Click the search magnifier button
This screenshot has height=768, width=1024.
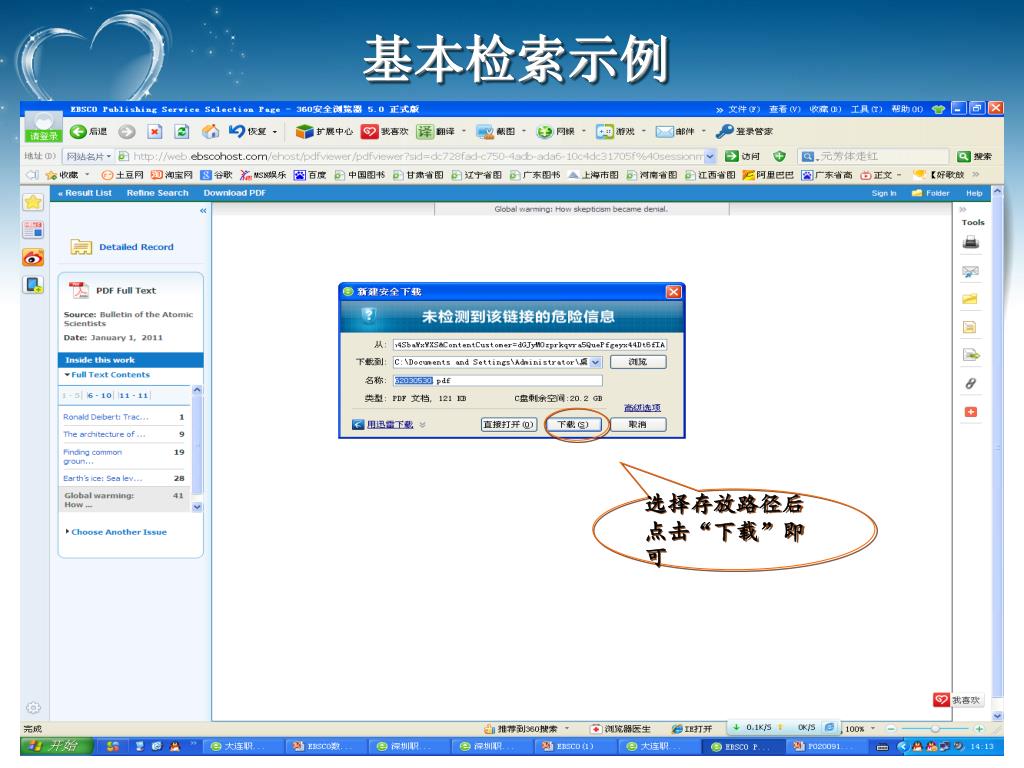(963, 156)
